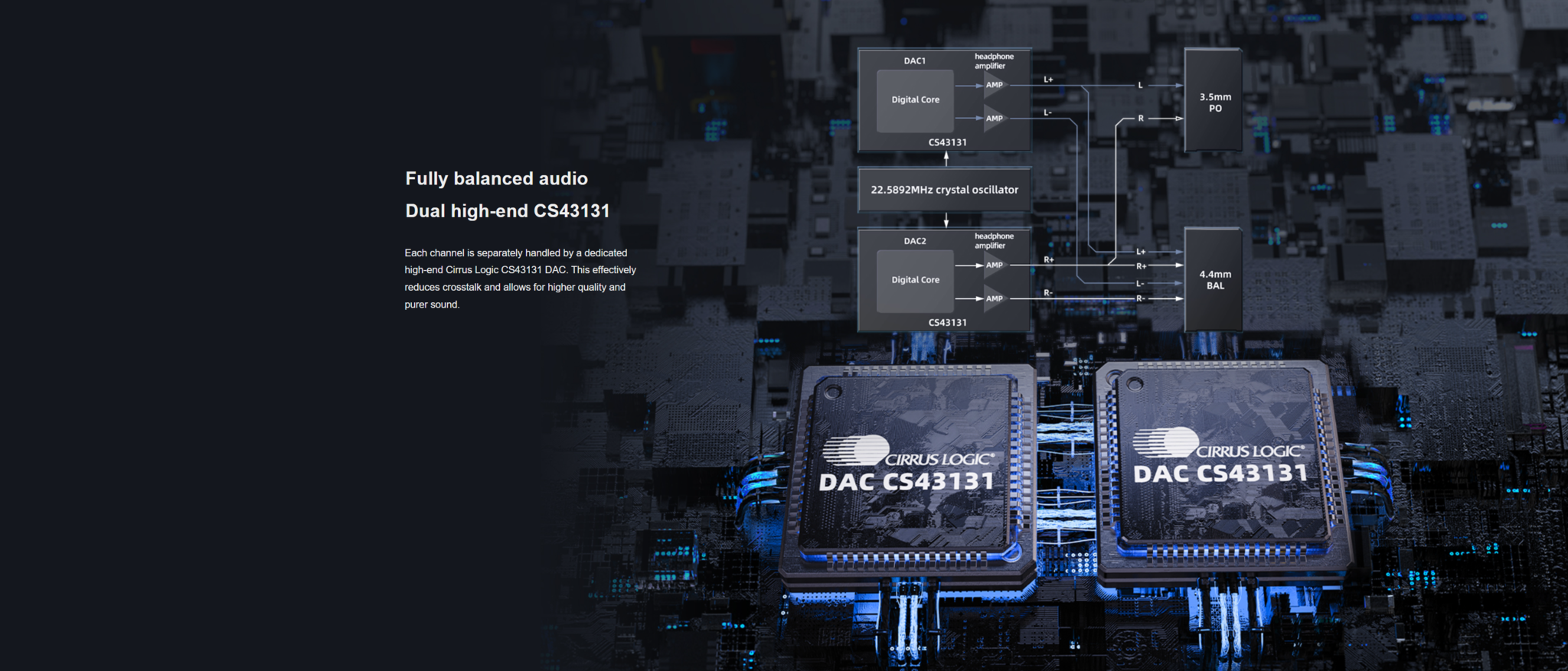Screen dimensions: 1568x671
Task: Click the upper AMP triangle in DAC2
Action: tap(994, 265)
